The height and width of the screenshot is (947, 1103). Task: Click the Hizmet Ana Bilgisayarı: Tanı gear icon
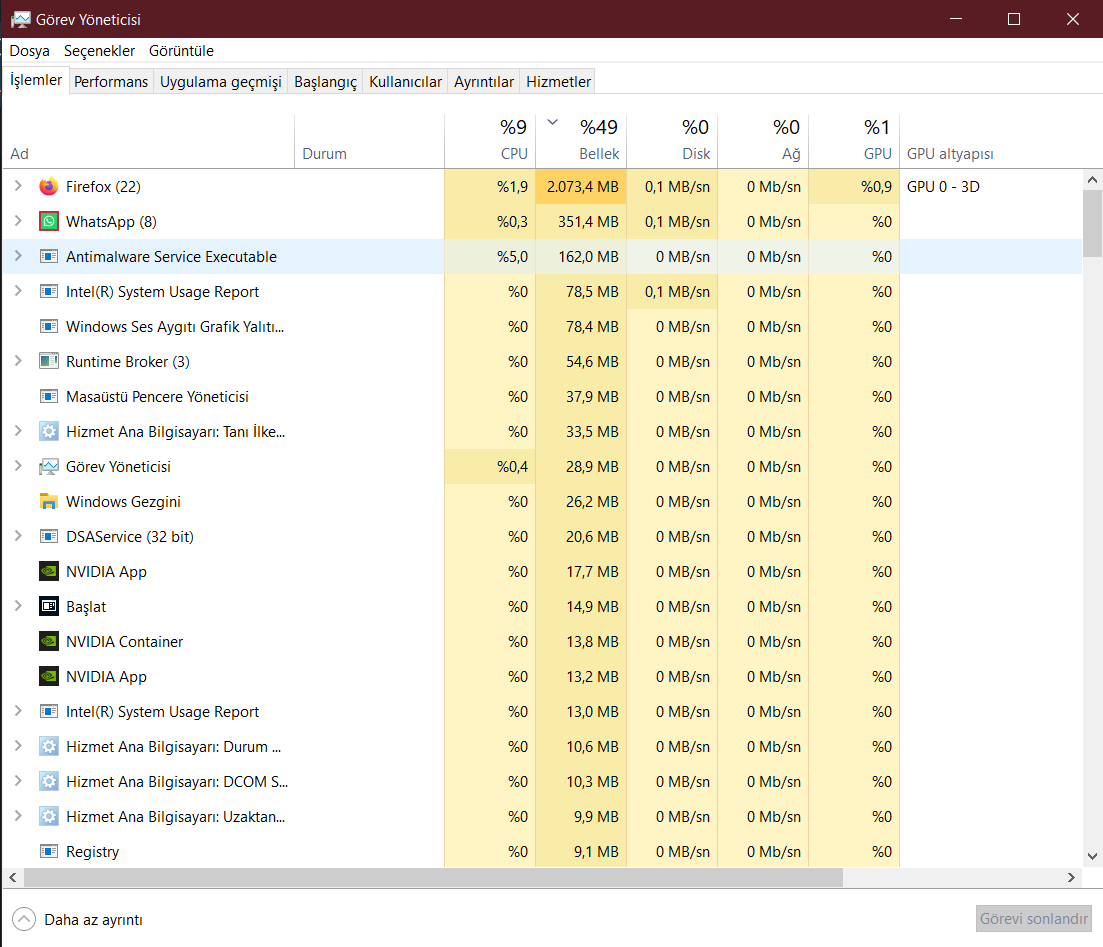pos(49,431)
